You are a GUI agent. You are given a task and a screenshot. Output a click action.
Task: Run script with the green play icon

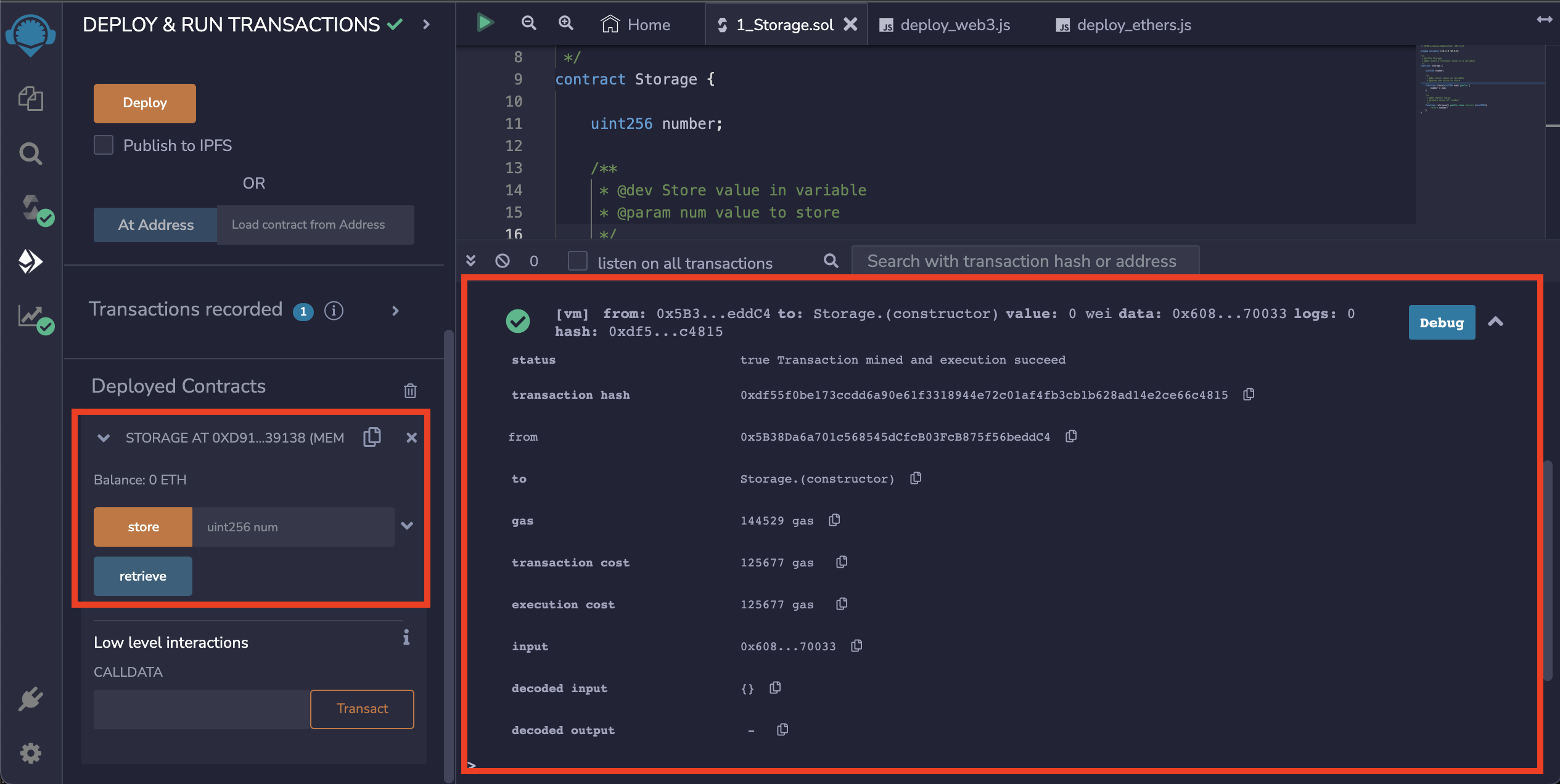point(485,23)
